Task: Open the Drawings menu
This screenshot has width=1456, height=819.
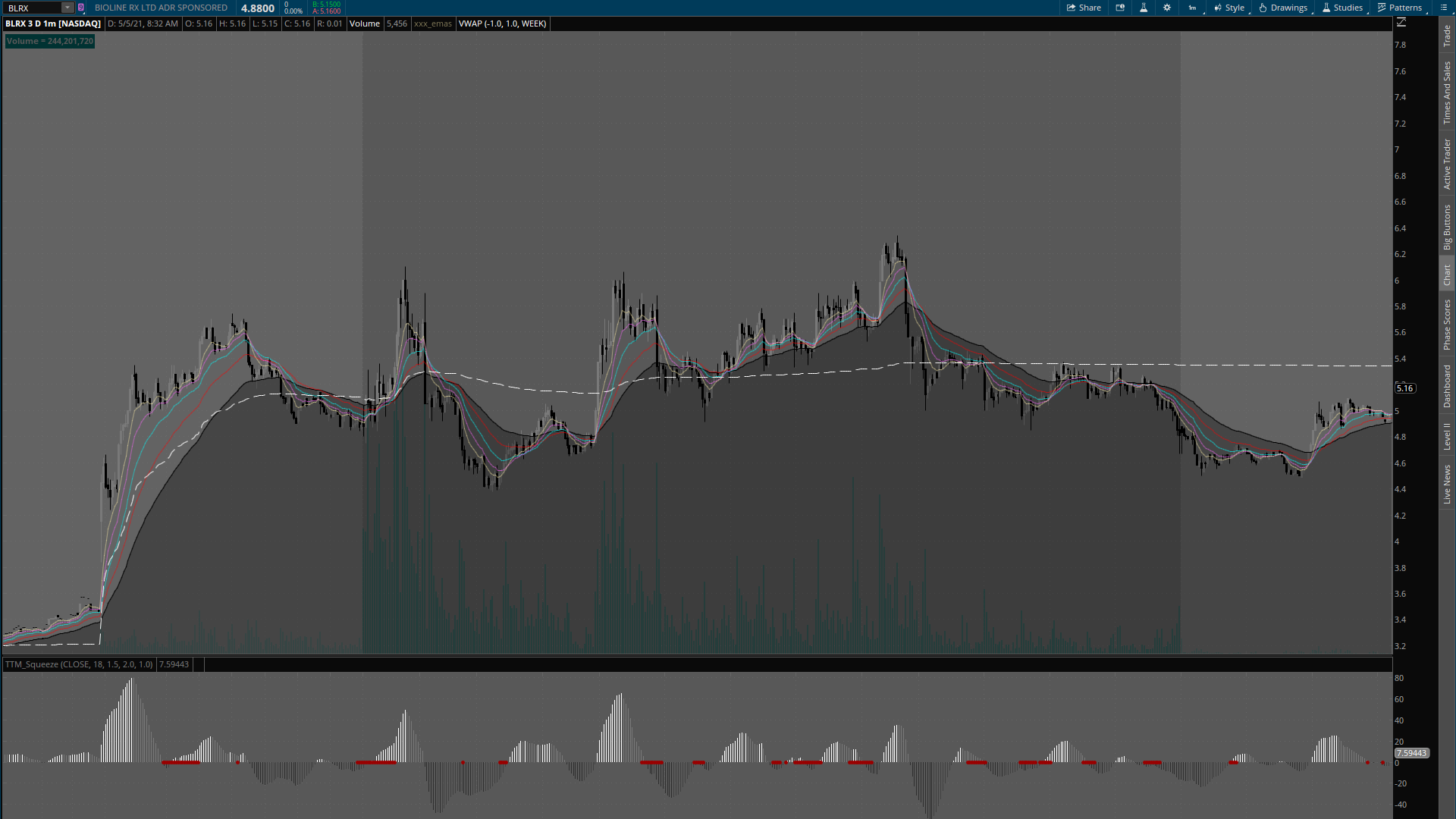Action: 1283,8
